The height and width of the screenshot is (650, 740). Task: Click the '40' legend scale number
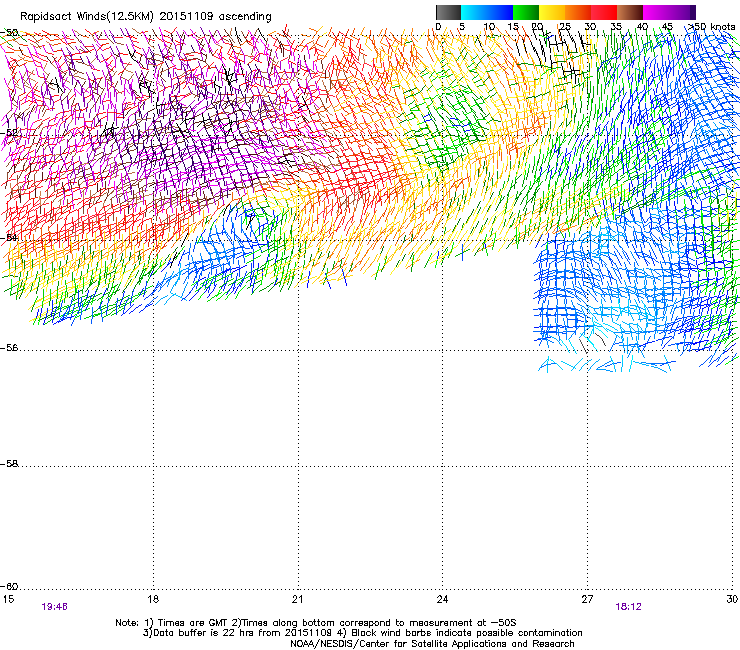pyautogui.click(x=642, y=27)
